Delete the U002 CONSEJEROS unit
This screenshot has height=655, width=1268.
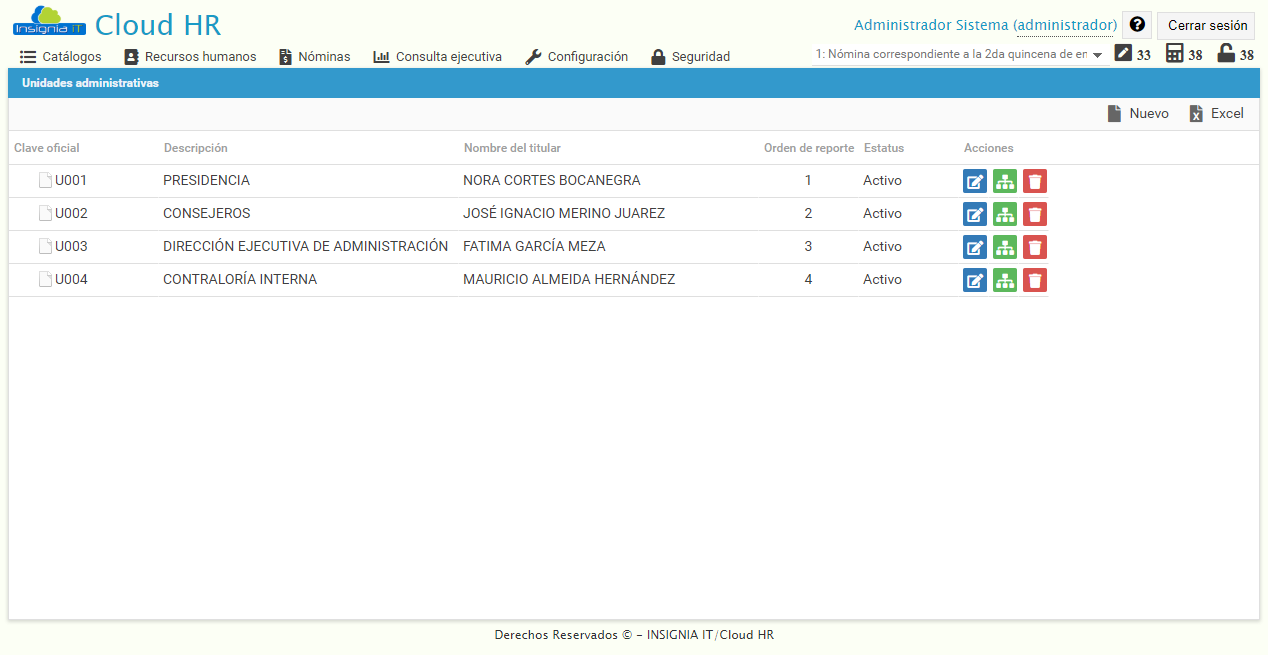point(1034,214)
